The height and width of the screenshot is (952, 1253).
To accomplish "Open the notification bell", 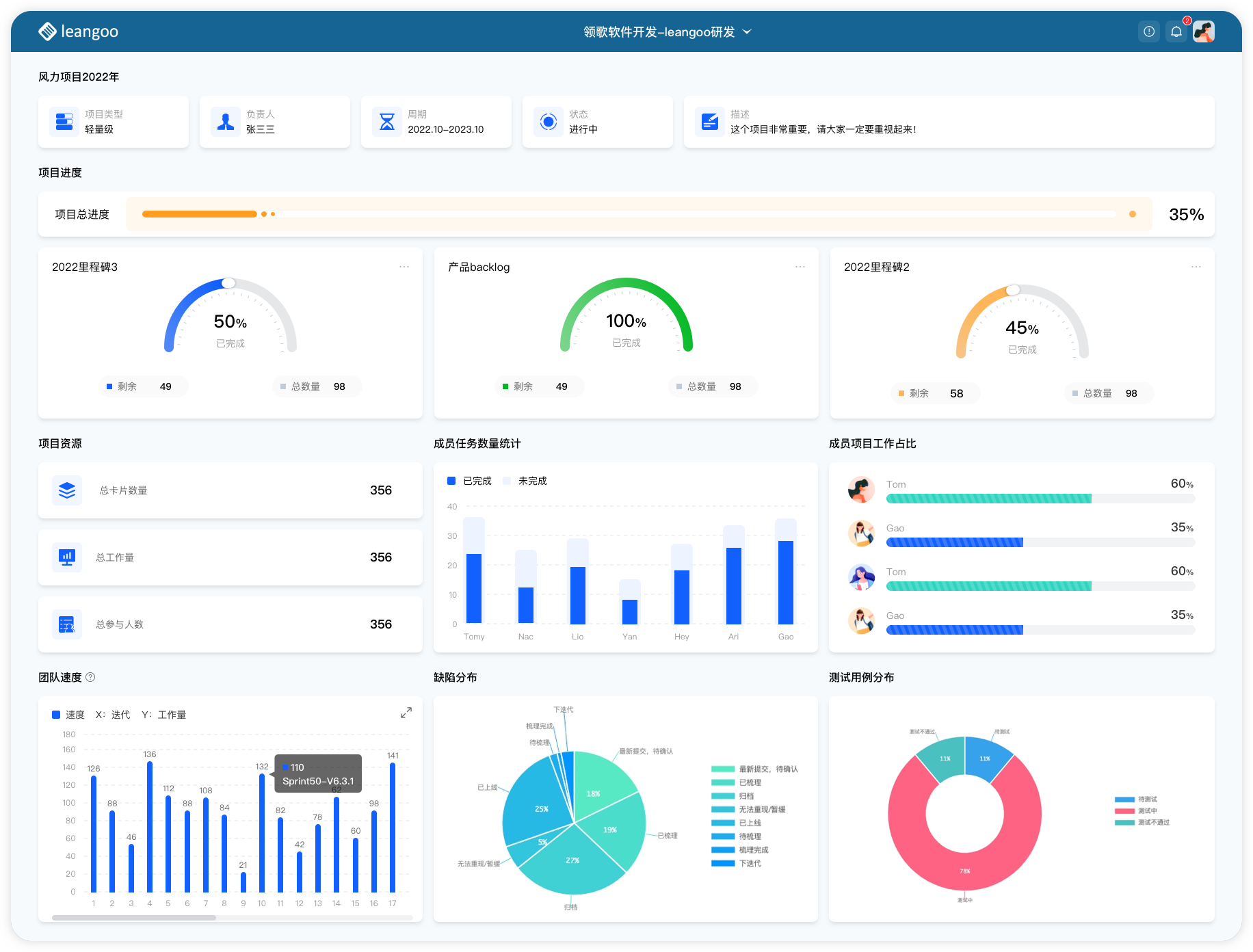I will point(1176,31).
